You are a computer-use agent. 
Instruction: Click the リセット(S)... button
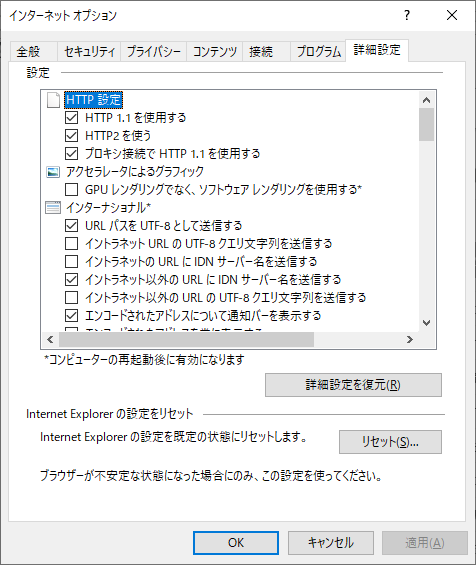[x=390, y=442]
